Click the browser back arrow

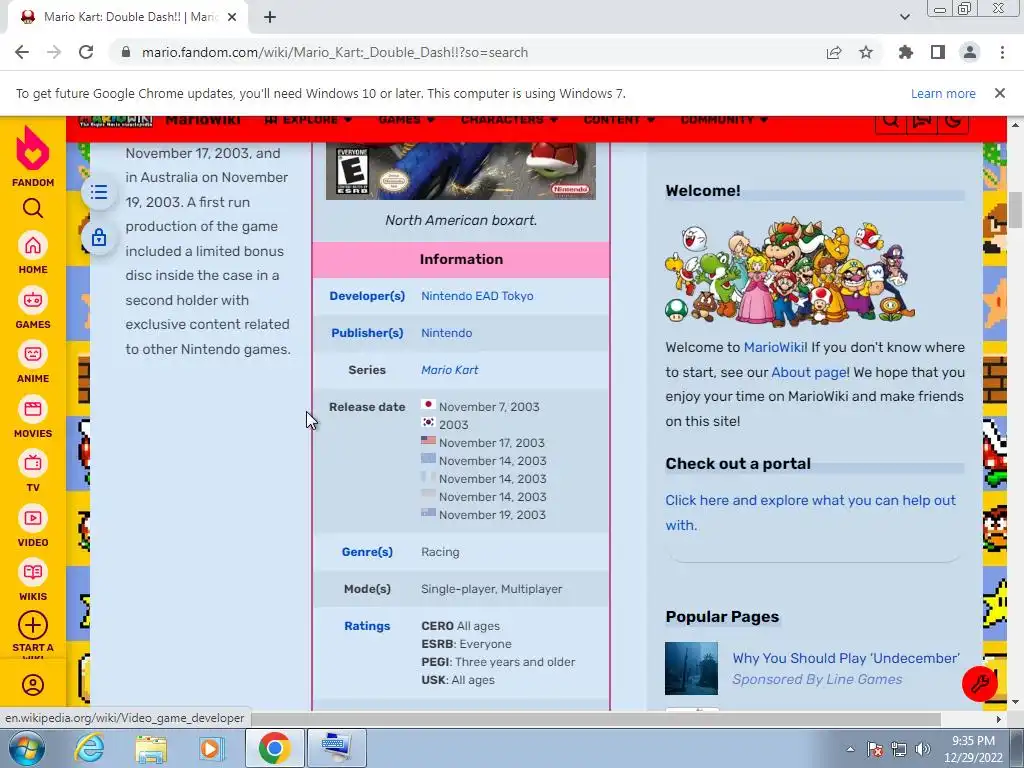pos(22,52)
